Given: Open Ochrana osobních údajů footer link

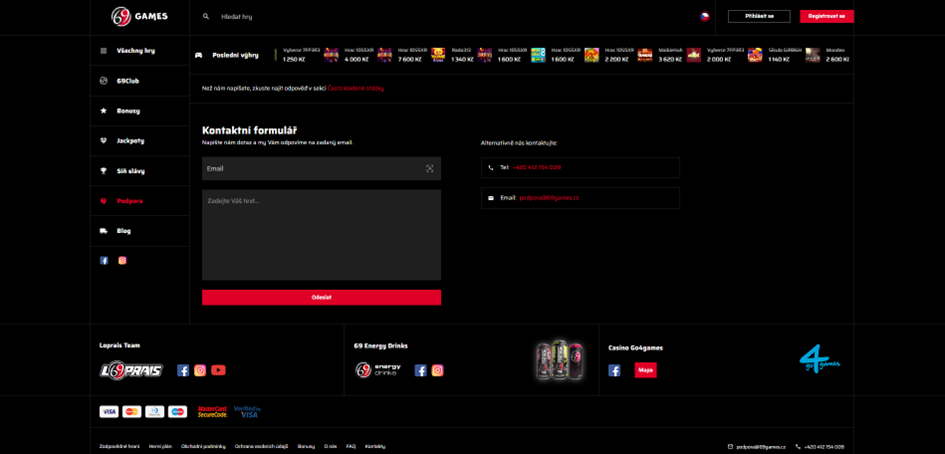Looking at the screenshot, I should [x=262, y=447].
